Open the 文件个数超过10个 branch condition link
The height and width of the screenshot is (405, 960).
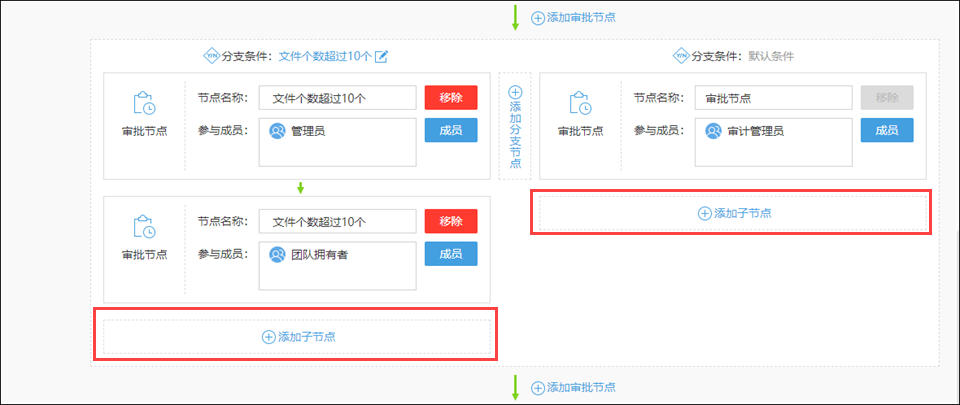[x=325, y=56]
